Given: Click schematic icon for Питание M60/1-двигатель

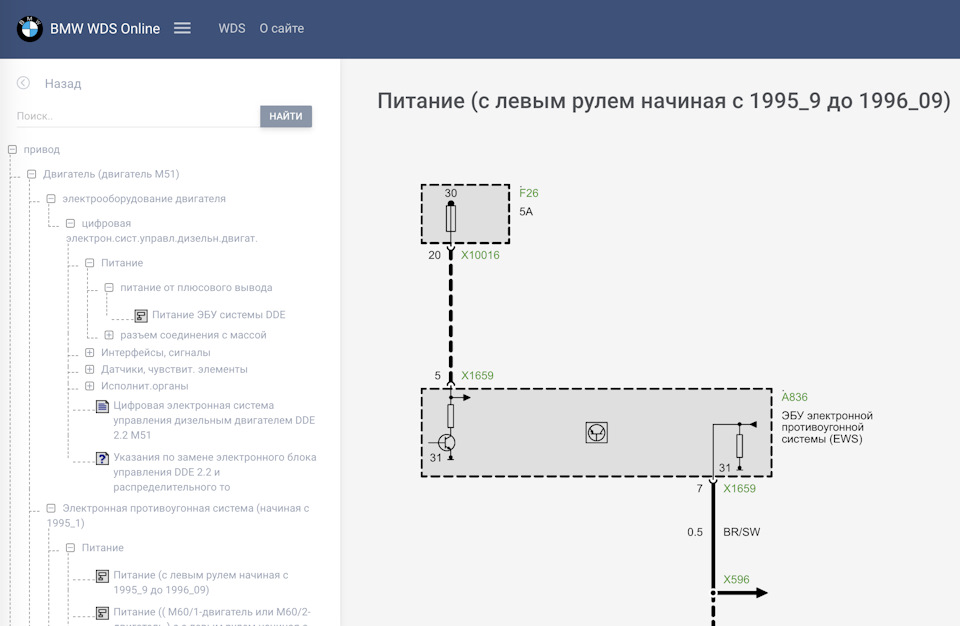Looking at the screenshot, I should [x=103, y=613].
